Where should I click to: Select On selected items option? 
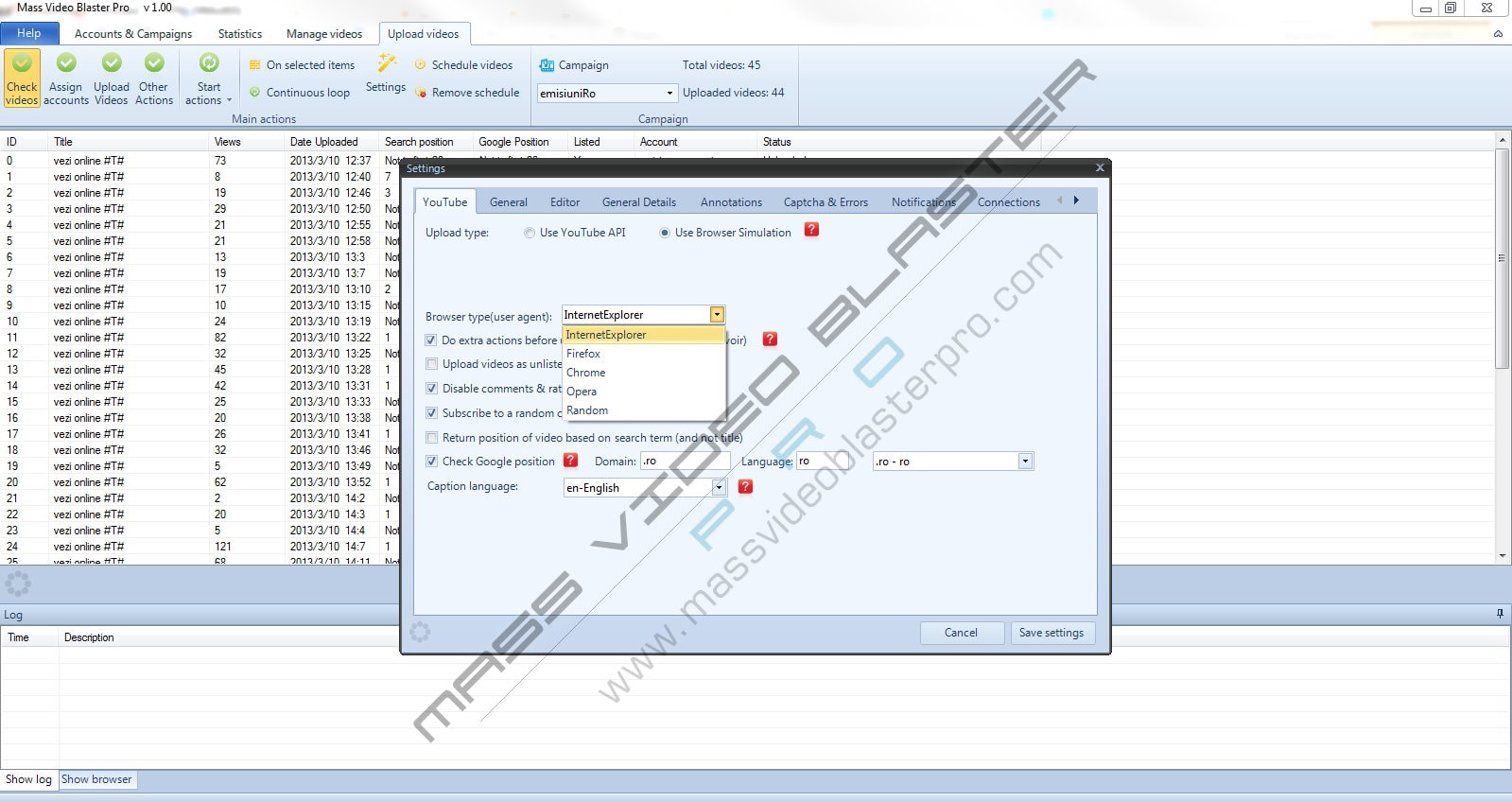point(302,65)
